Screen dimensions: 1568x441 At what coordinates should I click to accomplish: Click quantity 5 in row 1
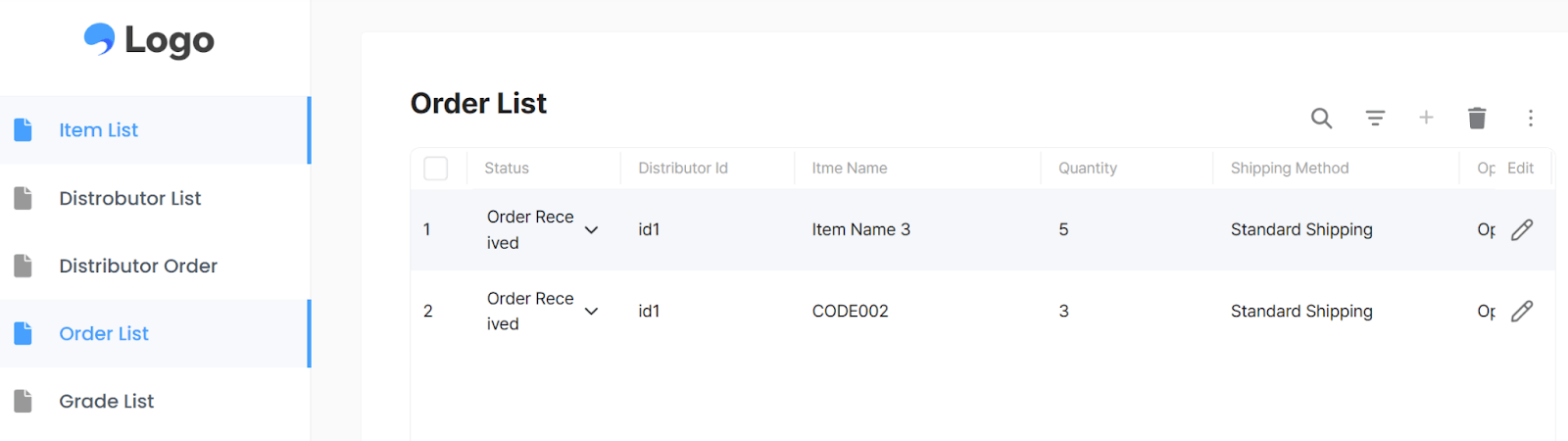1063,229
